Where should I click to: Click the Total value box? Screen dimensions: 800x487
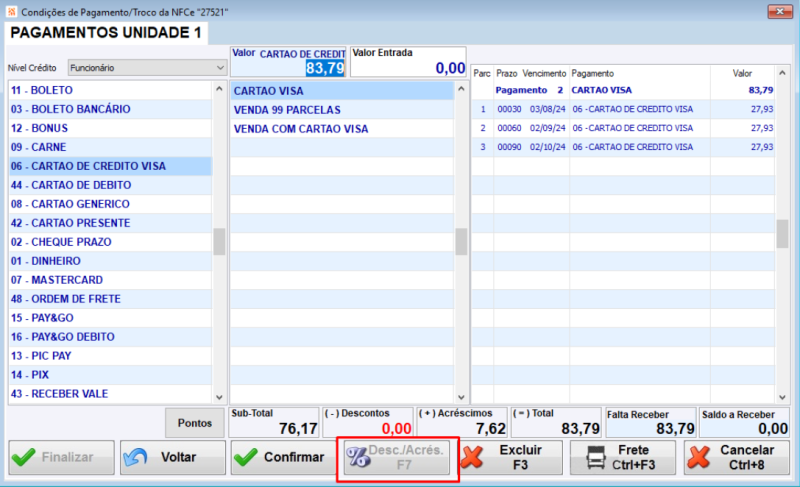(x=557, y=423)
